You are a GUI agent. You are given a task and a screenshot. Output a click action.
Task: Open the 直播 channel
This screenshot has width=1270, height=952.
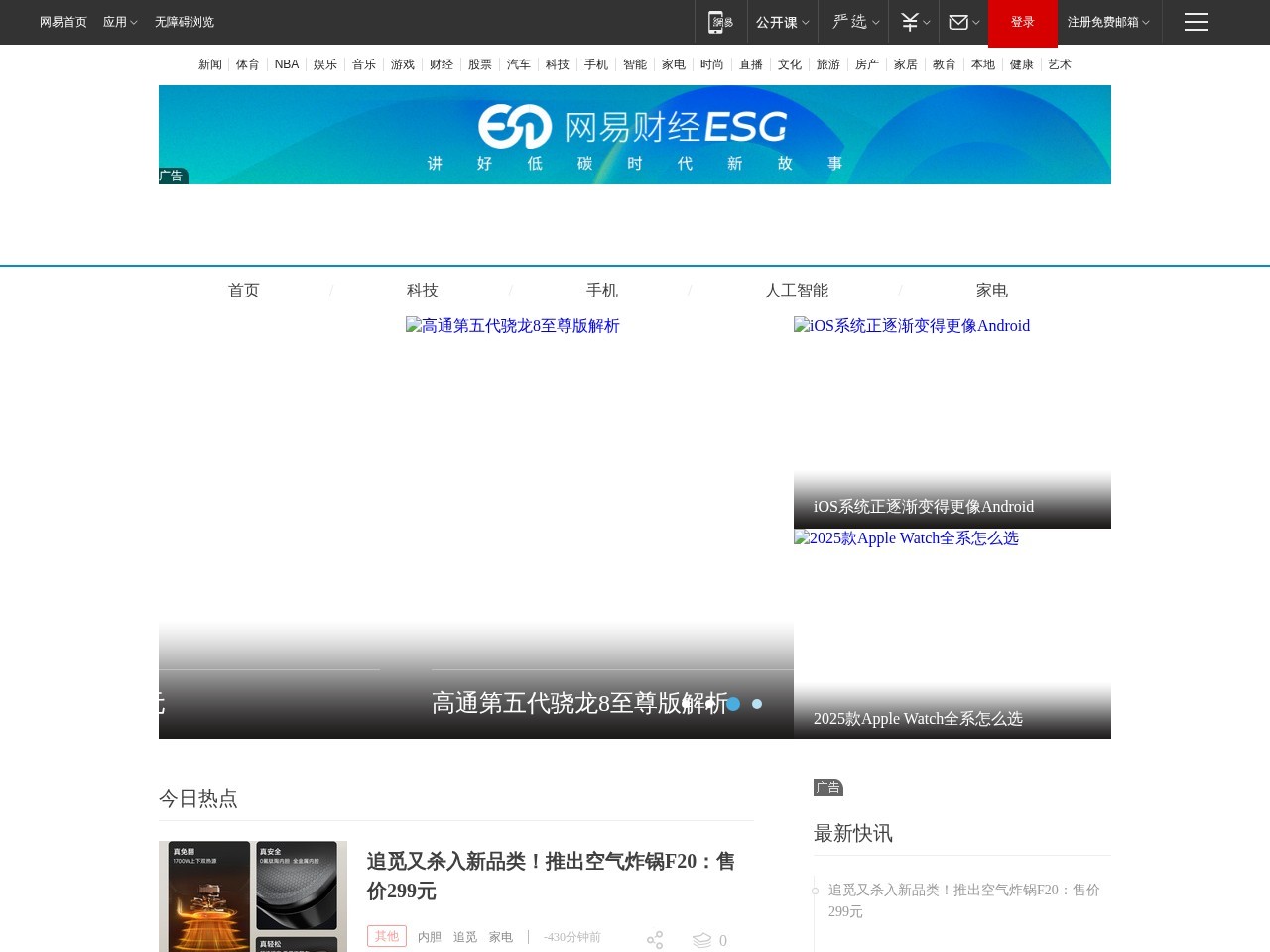pyautogui.click(x=751, y=64)
